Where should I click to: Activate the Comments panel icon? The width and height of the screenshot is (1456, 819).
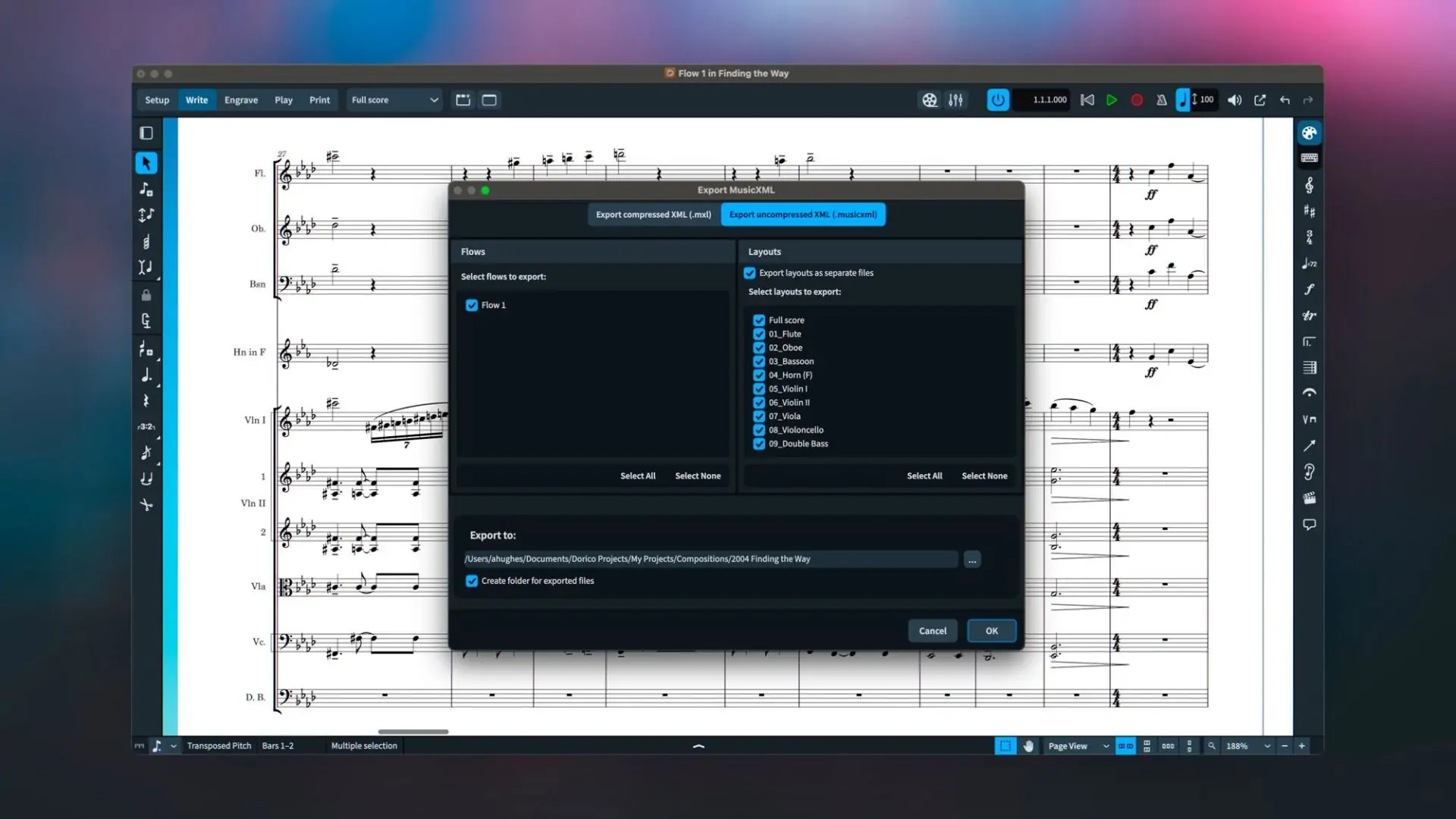tap(1310, 523)
